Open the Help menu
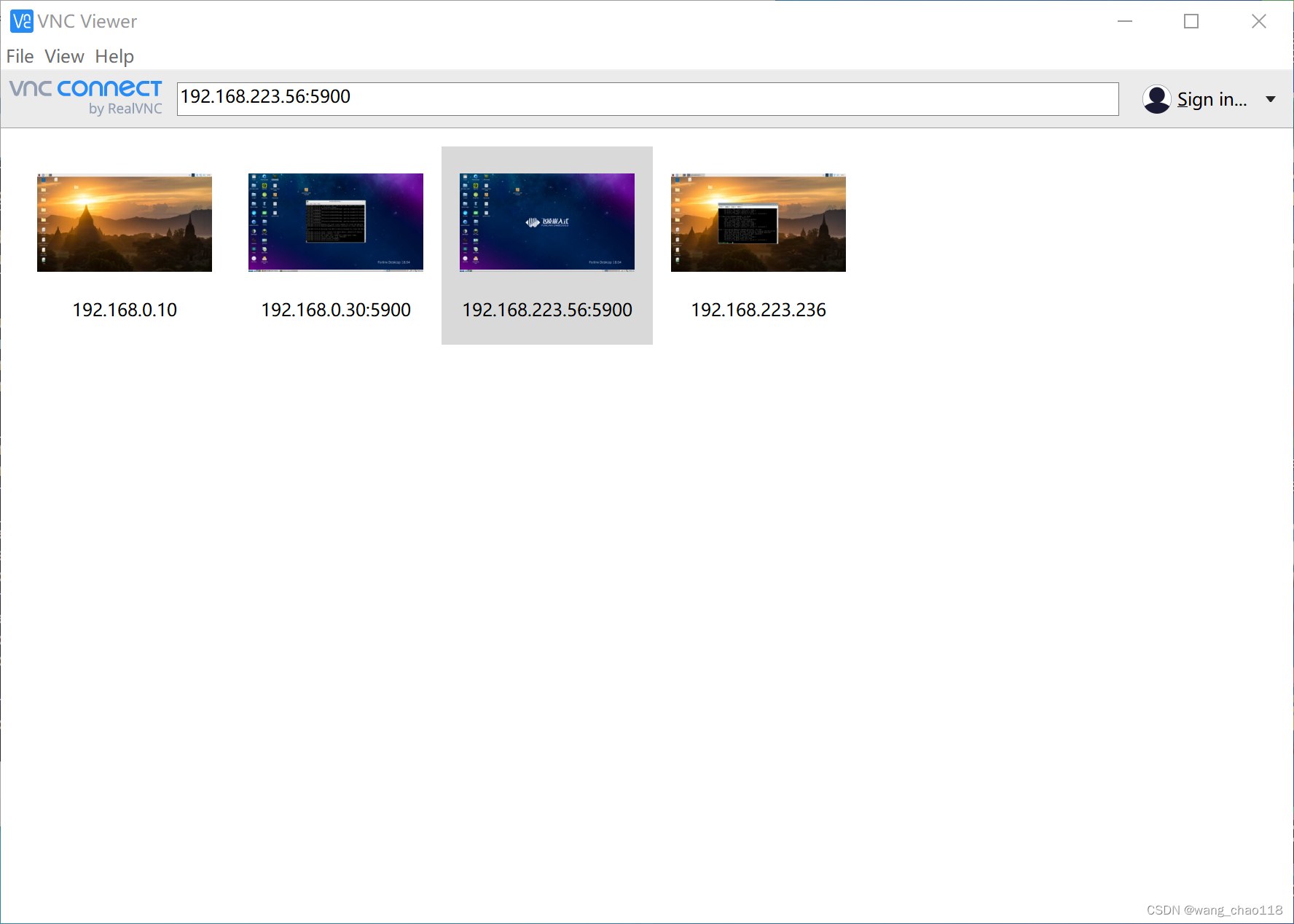This screenshot has height=924, width=1294. (x=114, y=56)
